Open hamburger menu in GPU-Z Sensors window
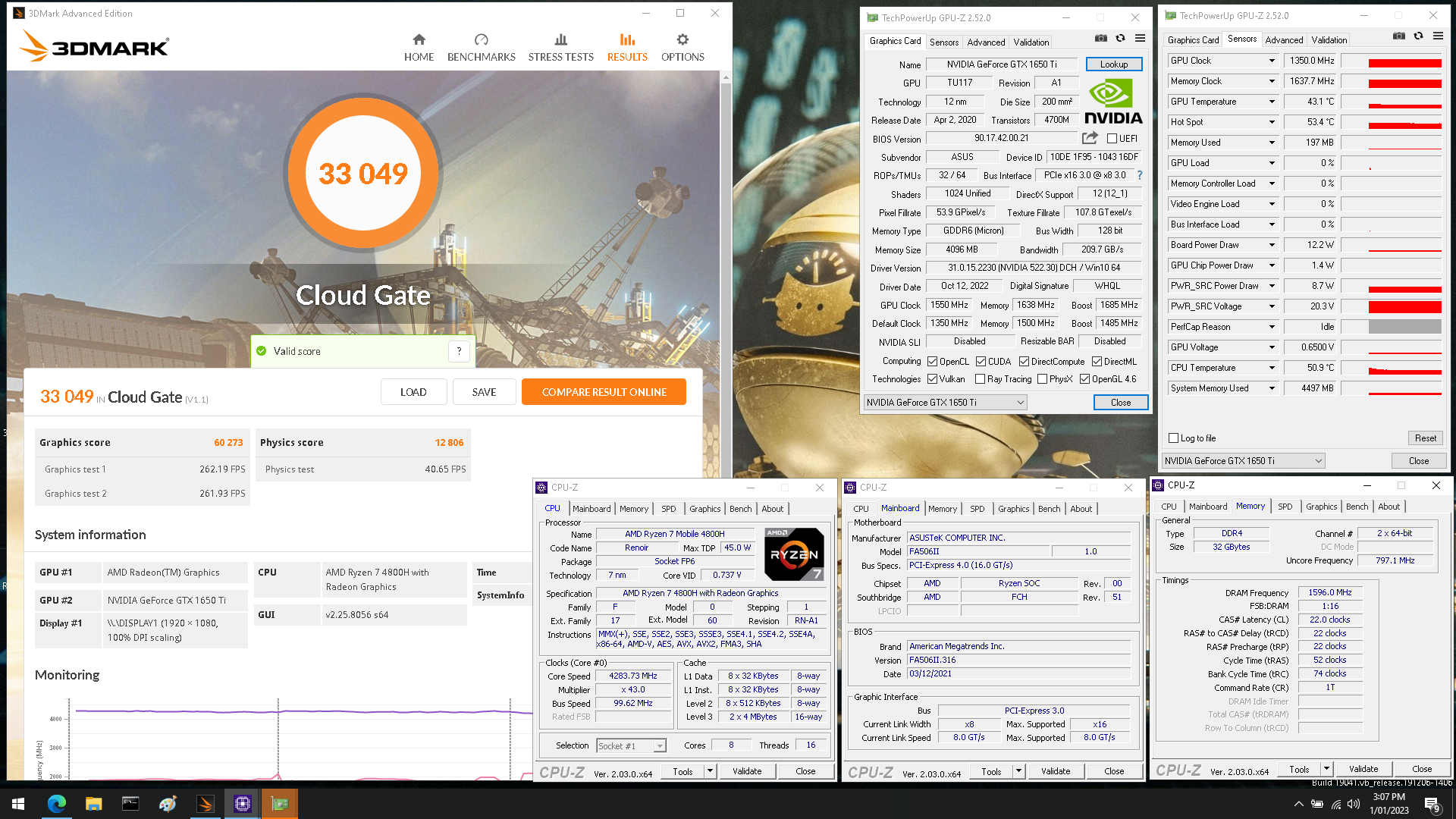Image resolution: width=1456 pixels, height=819 pixels. [1438, 36]
